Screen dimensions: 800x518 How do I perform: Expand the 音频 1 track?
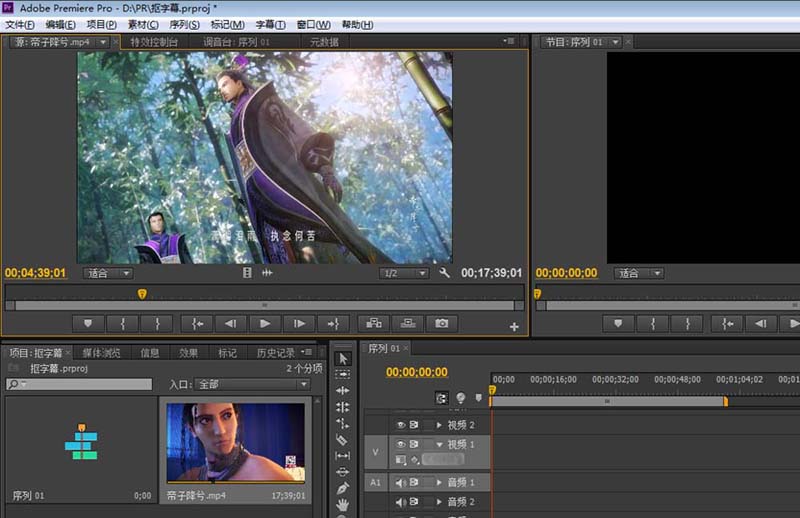pos(439,482)
